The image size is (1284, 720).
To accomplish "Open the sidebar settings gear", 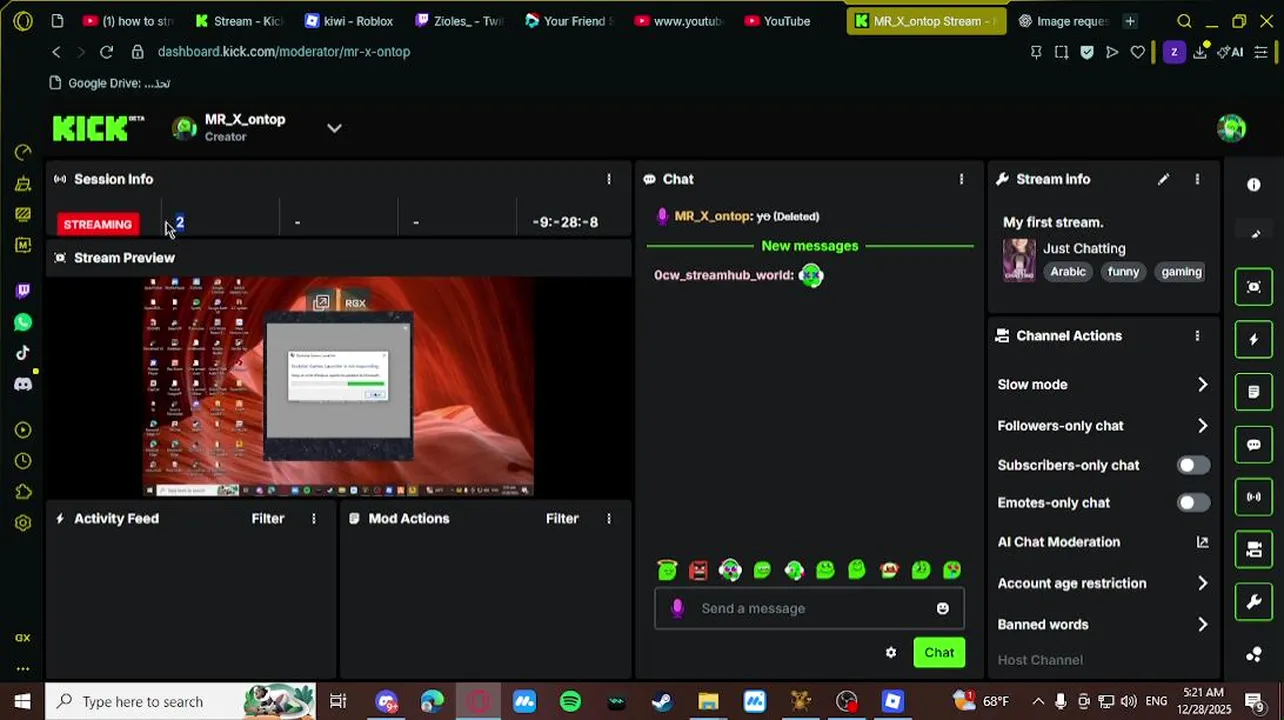I will 23,523.
